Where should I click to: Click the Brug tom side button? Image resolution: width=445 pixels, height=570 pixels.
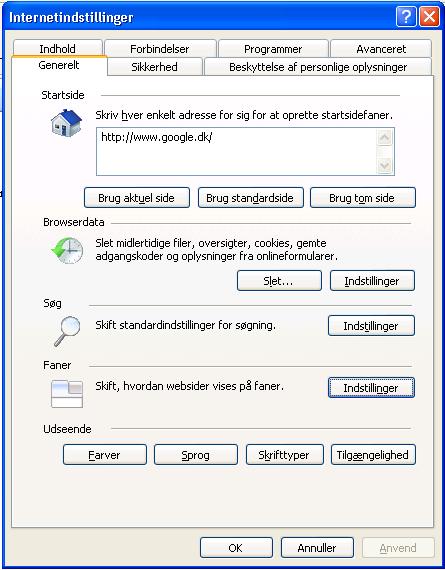[x=362, y=198]
